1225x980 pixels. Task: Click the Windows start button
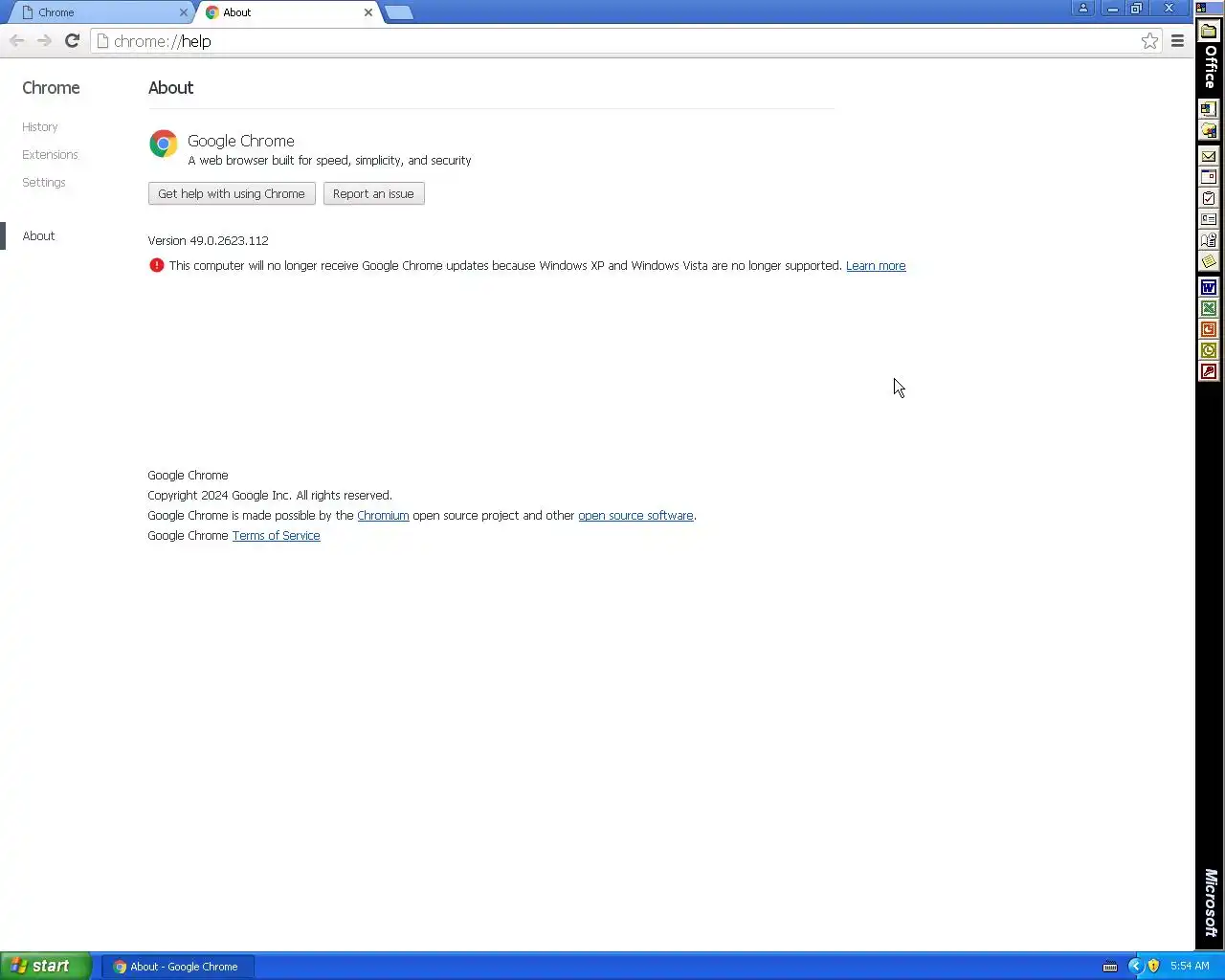click(46, 967)
